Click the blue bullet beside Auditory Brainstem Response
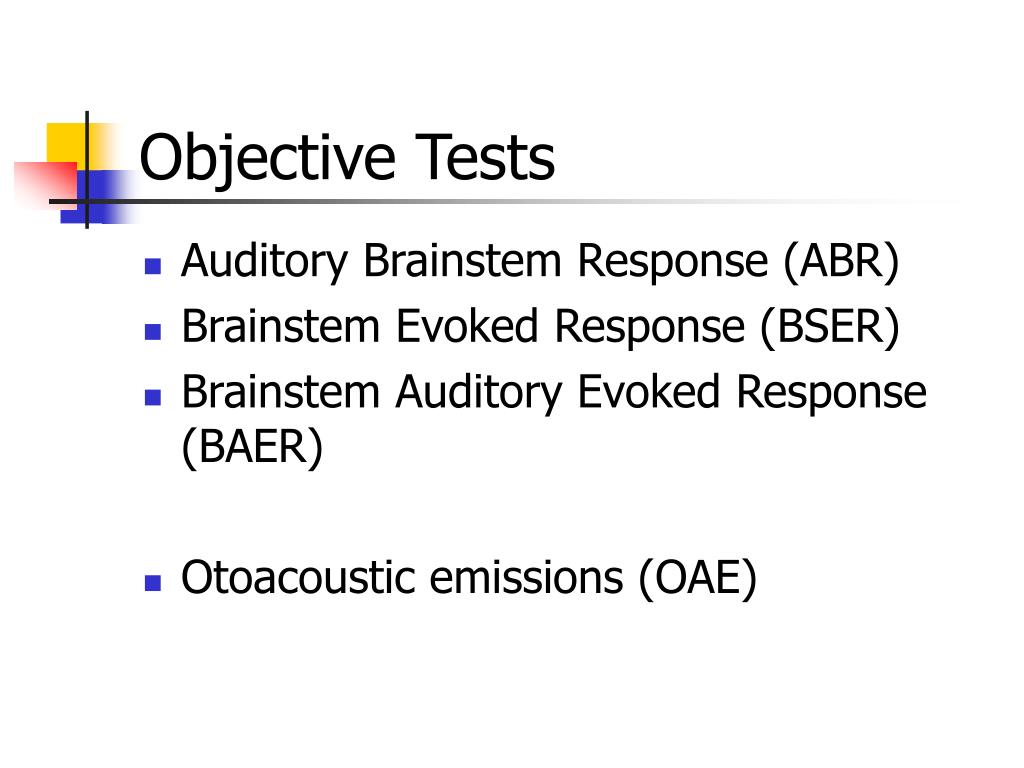This screenshot has width=1024, height=768. tap(153, 266)
